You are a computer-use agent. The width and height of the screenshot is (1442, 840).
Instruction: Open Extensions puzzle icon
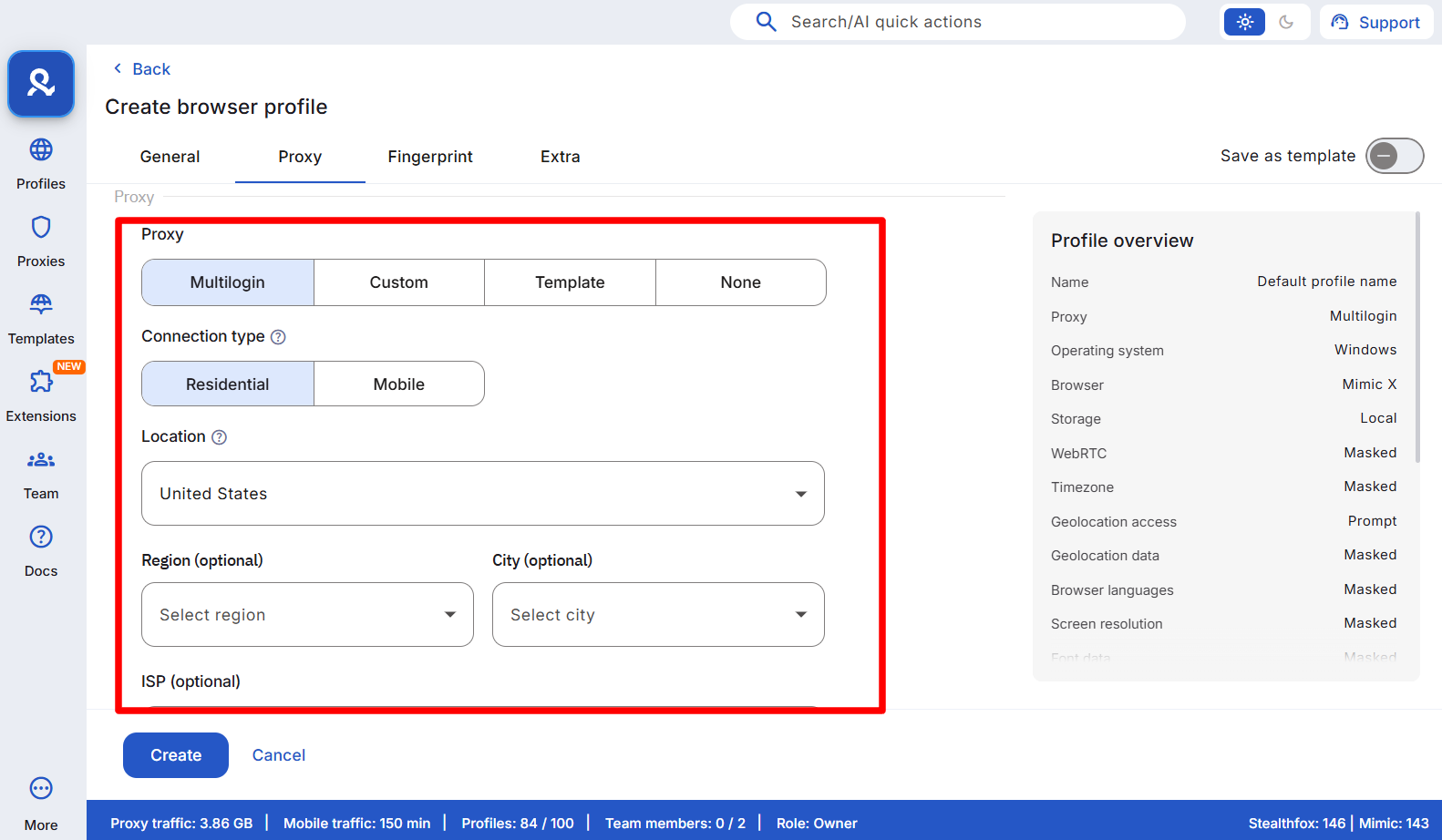pyautogui.click(x=41, y=382)
